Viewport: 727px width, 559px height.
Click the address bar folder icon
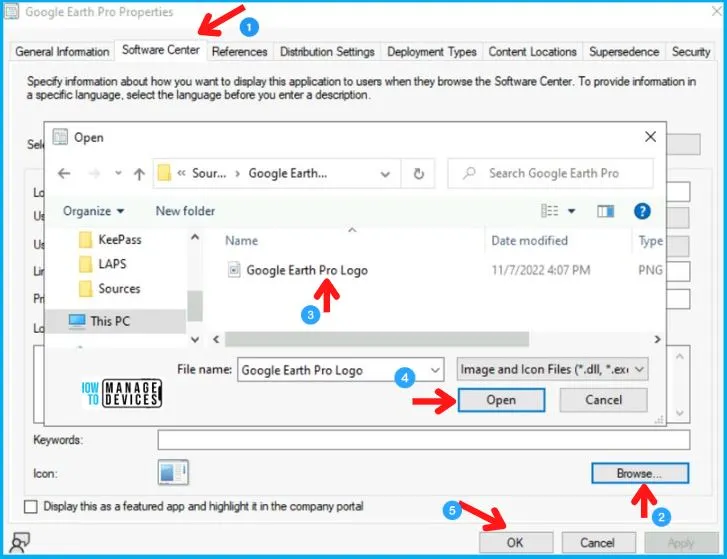pos(164,173)
